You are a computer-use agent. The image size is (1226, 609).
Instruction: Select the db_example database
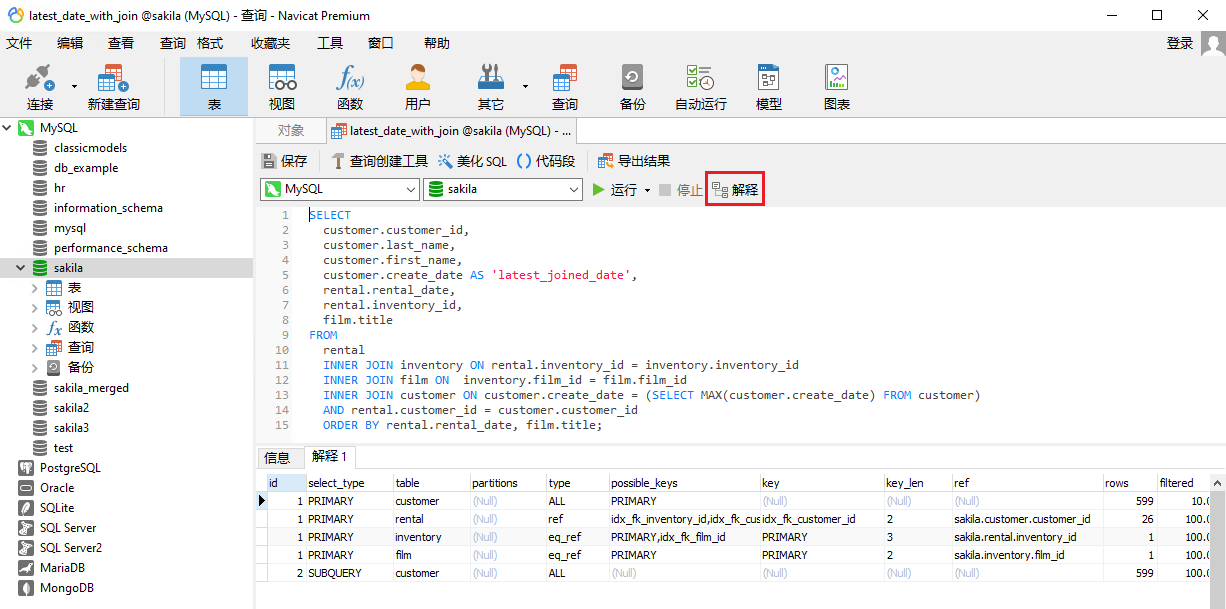coord(86,168)
